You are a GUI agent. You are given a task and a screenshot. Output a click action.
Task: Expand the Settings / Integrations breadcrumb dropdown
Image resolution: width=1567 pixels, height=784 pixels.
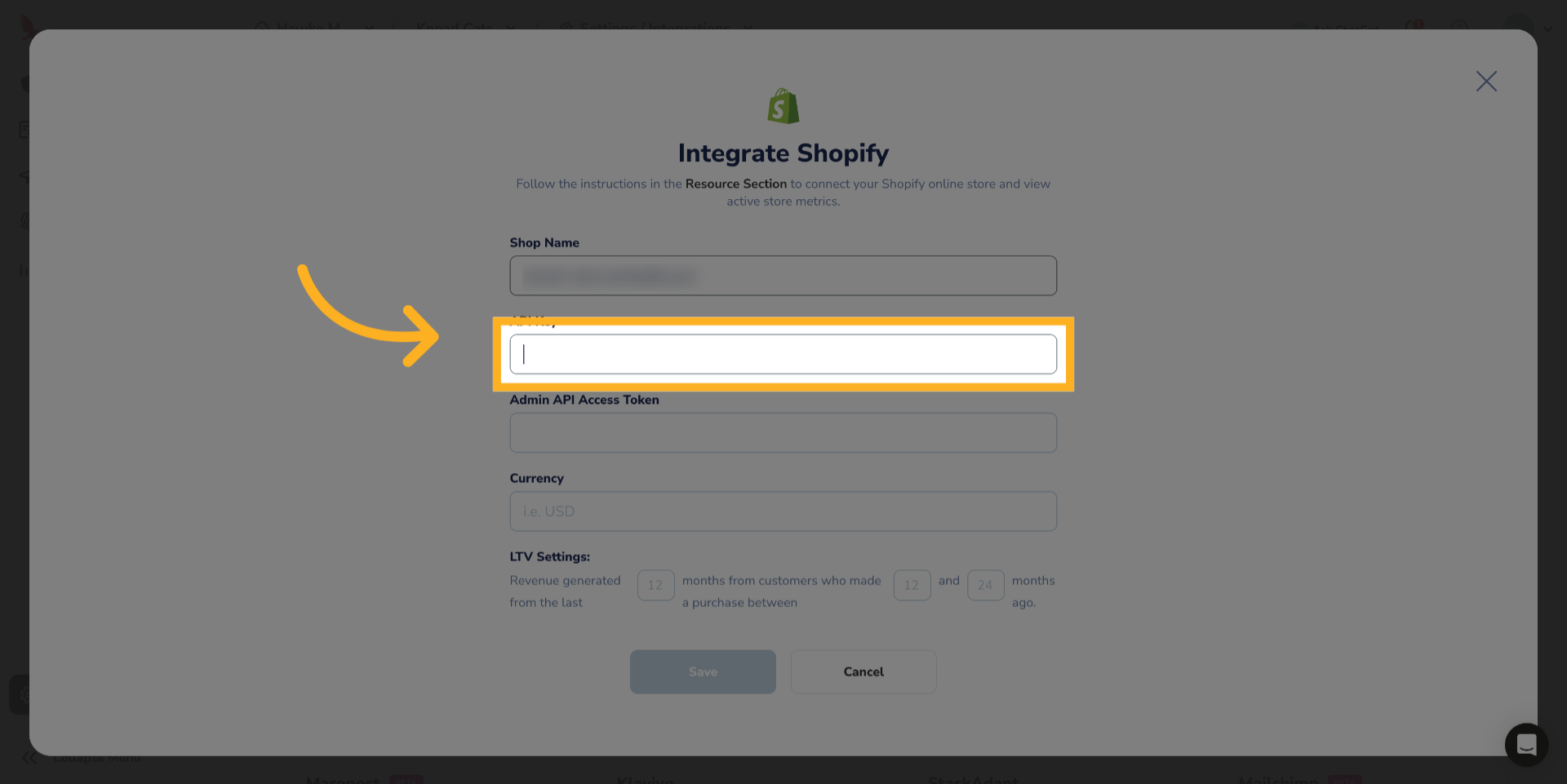click(x=748, y=27)
